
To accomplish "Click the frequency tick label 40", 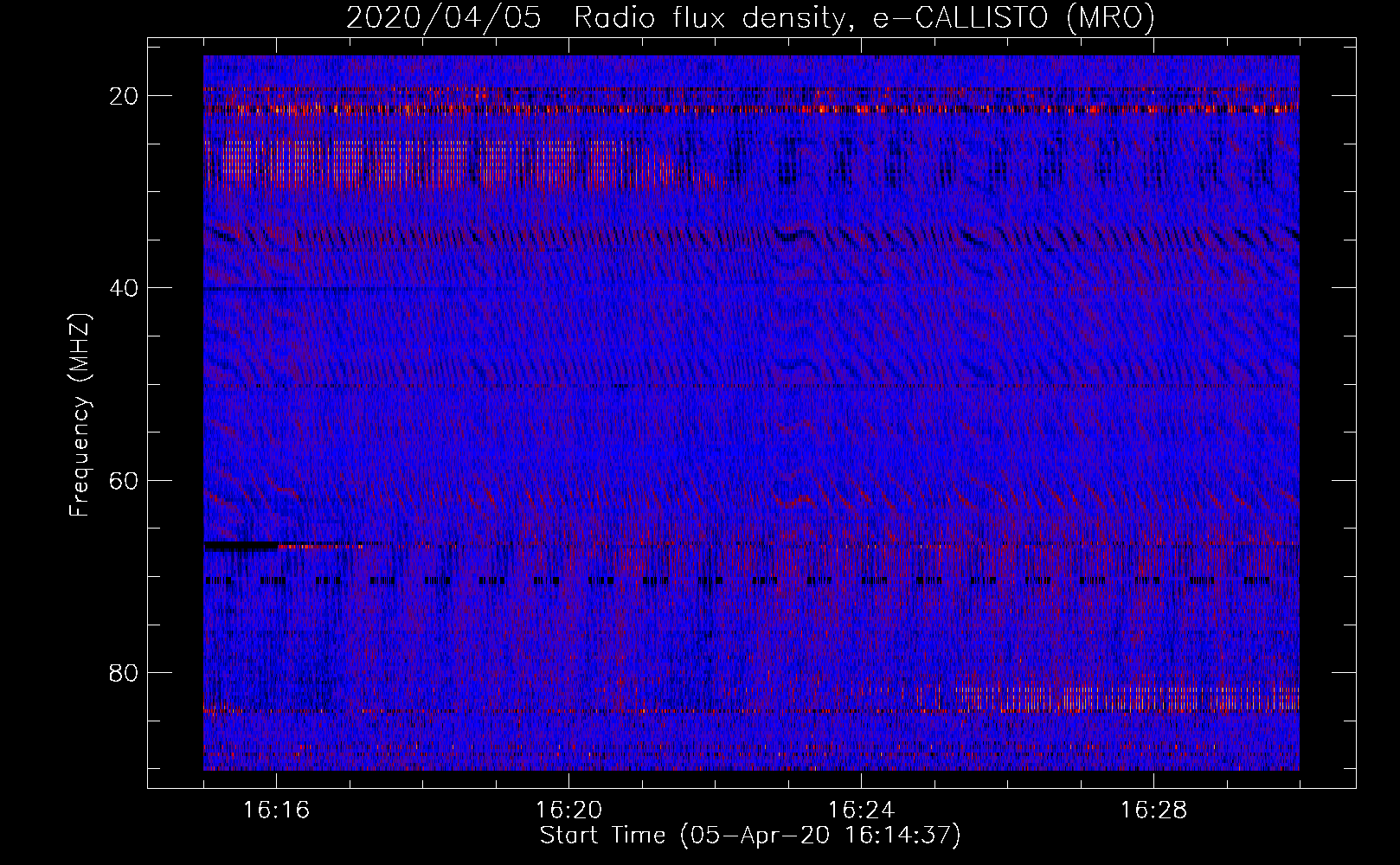I will pos(125,288).
